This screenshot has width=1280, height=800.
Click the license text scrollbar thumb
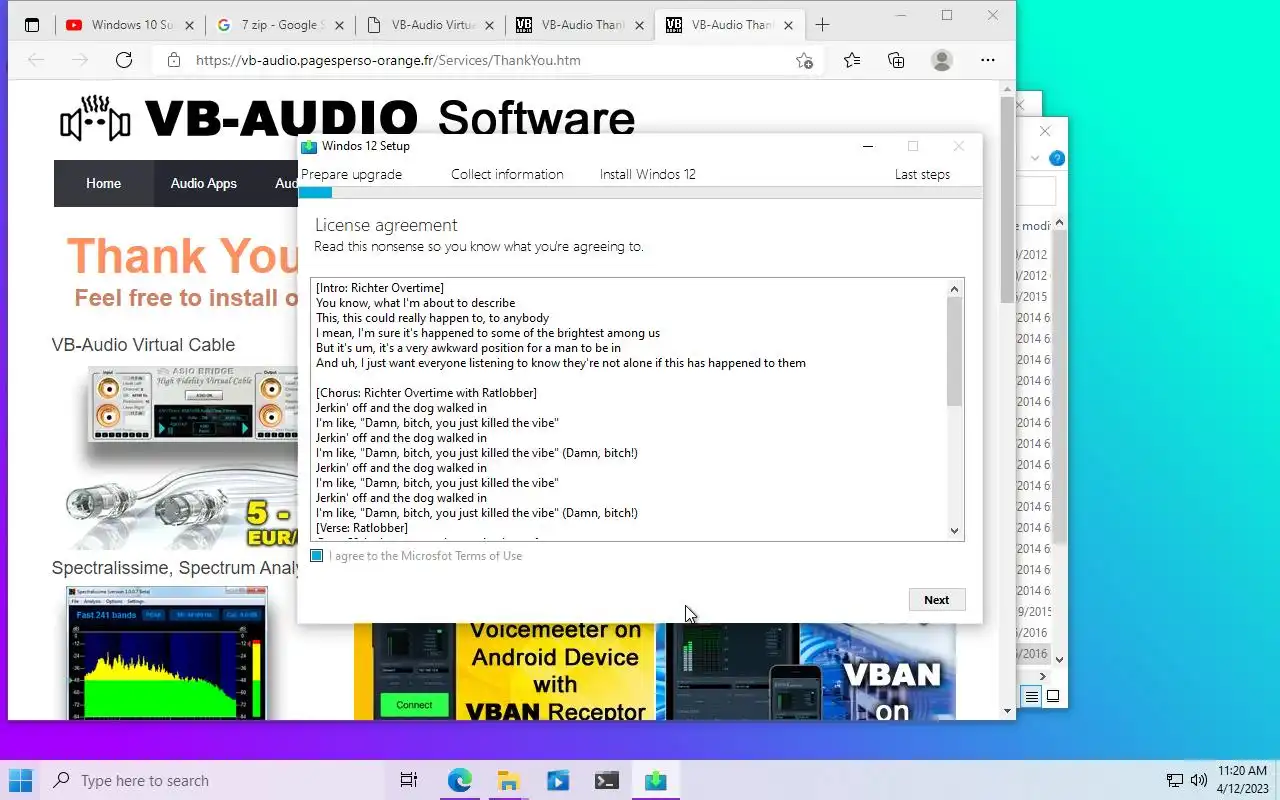(x=954, y=352)
